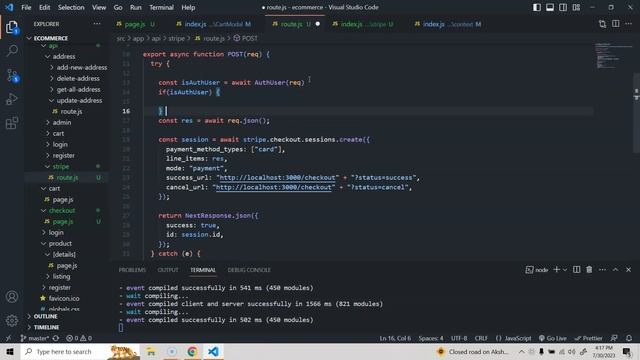Image resolution: width=640 pixels, height=360 pixels.
Task: Open the success_url localhost checkout link
Action: (277, 178)
